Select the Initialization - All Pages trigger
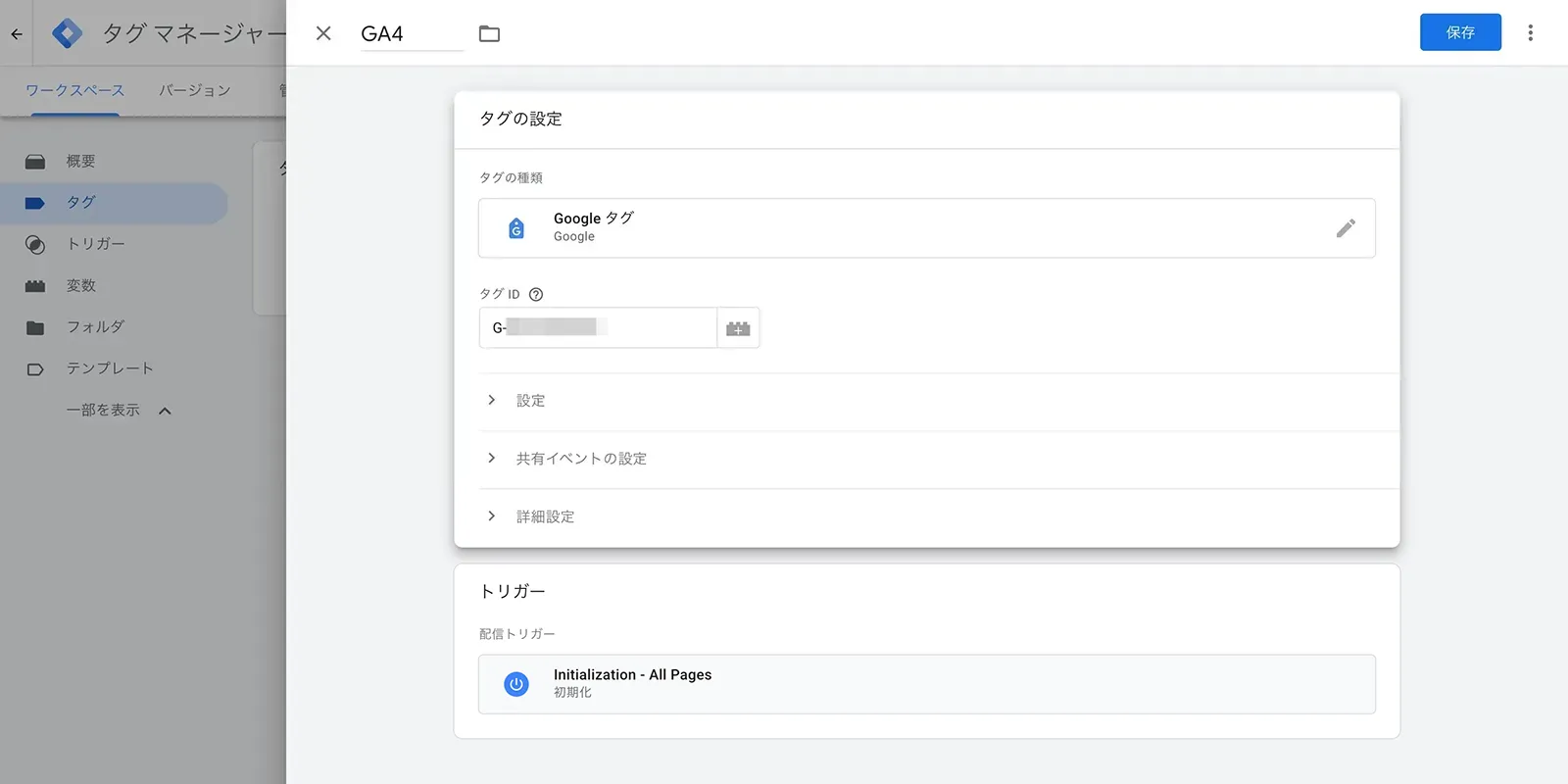Image resolution: width=1568 pixels, height=784 pixels. coord(927,684)
